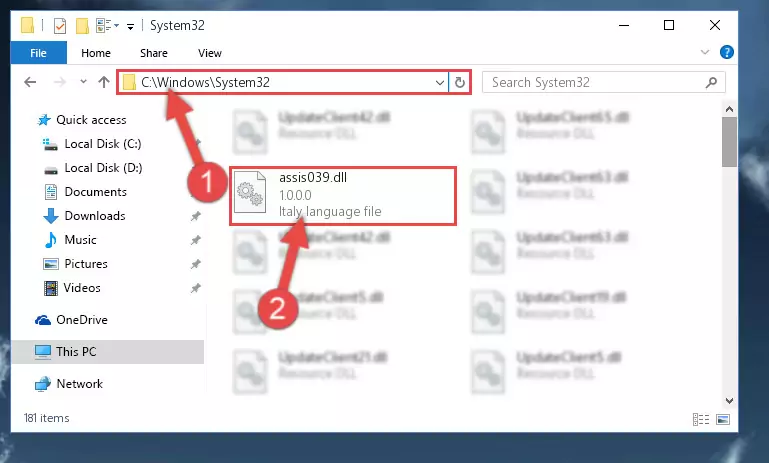769x463 pixels.
Task: Open the Share ribbon tab
Action: pyautogui.click(x=154, y=53)
